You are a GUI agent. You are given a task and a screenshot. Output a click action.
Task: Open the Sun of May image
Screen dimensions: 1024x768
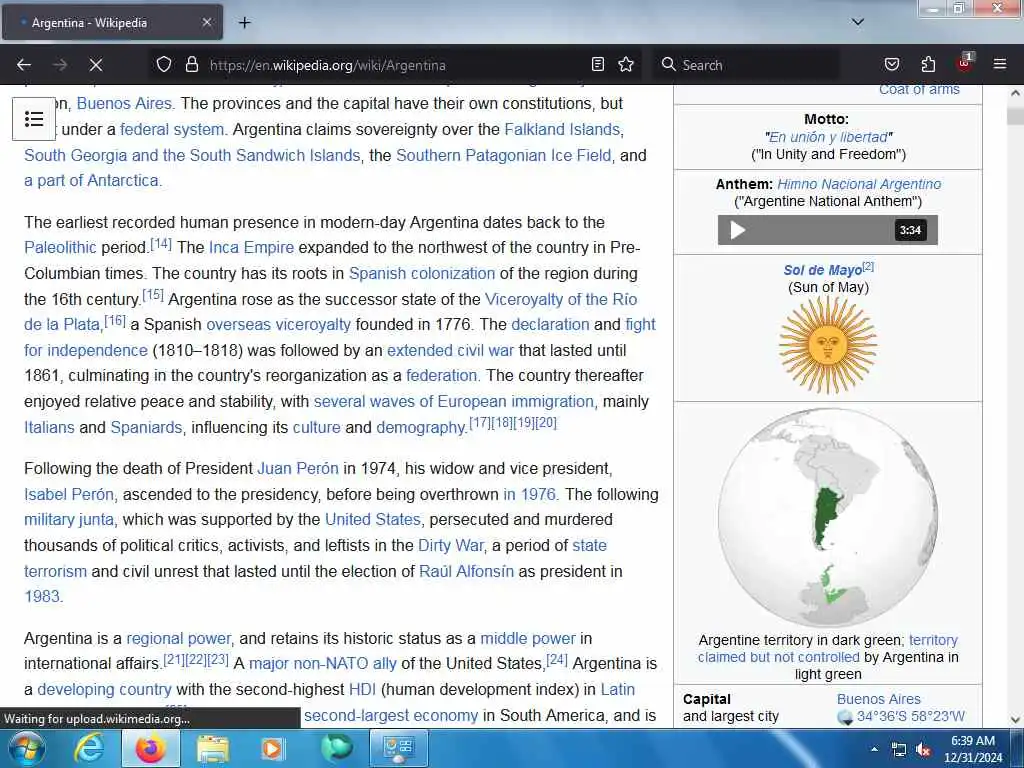tap(827, 345)
